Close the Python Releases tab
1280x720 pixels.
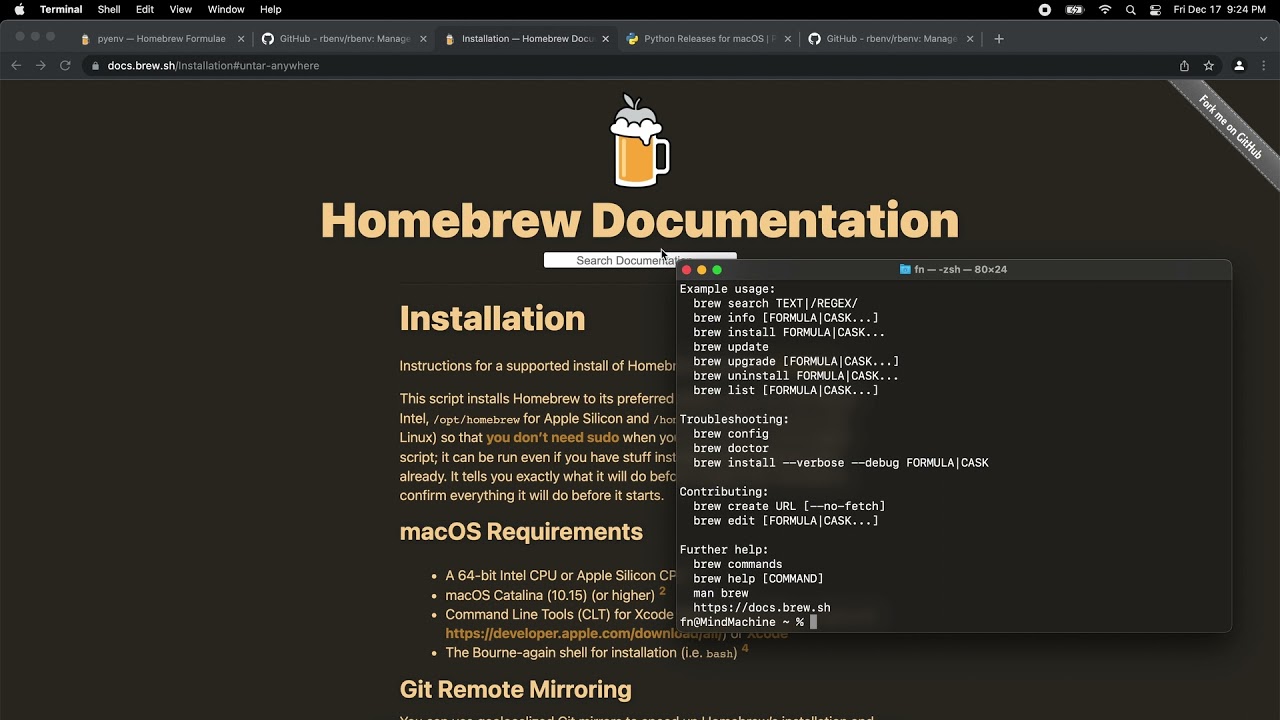click(788, 39)
